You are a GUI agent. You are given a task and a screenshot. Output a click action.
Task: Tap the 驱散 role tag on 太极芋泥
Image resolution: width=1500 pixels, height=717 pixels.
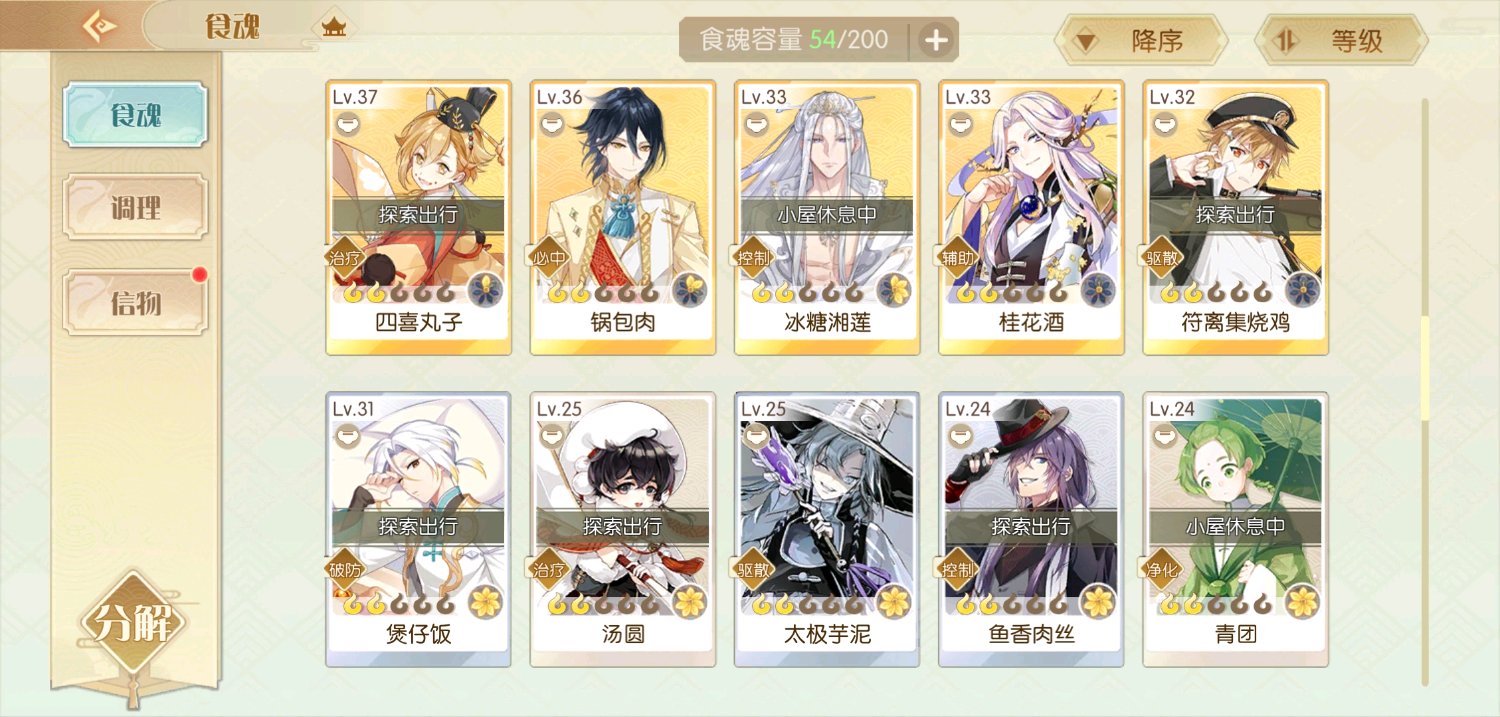(754, 570)
